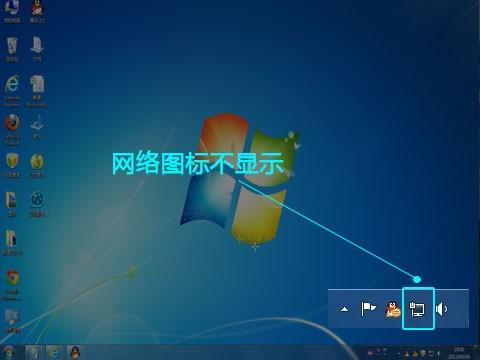Select the text document desktop icon
480x360 pixels.
click(37, 91)
